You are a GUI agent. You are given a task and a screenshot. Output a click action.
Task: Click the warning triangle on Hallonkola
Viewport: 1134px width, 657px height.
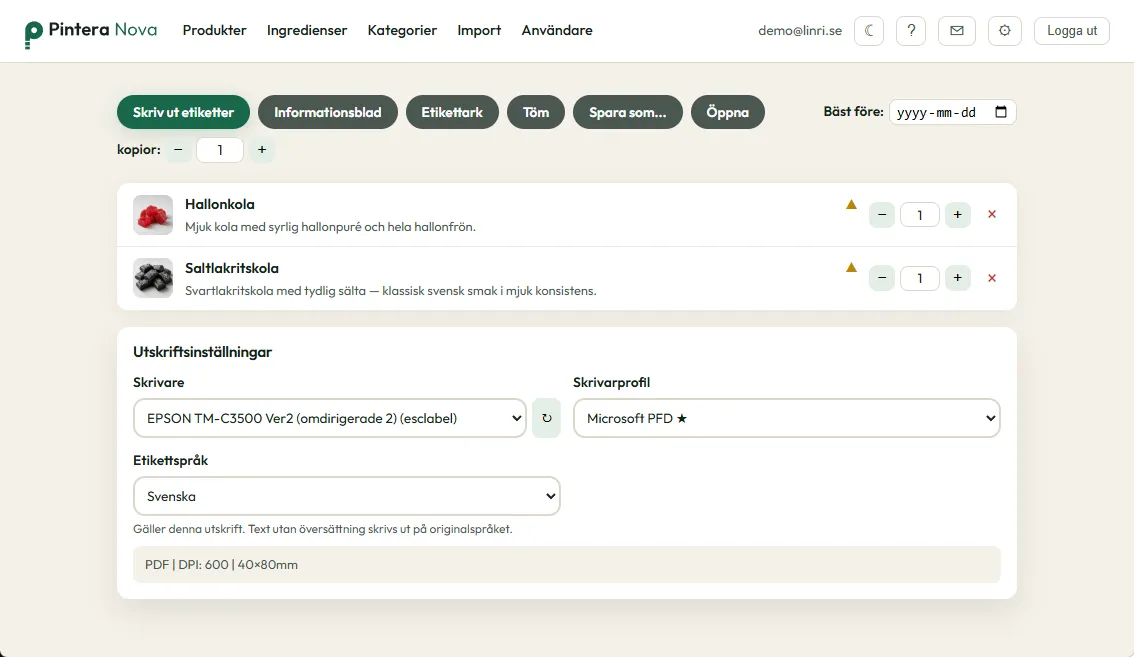(851, 205)
